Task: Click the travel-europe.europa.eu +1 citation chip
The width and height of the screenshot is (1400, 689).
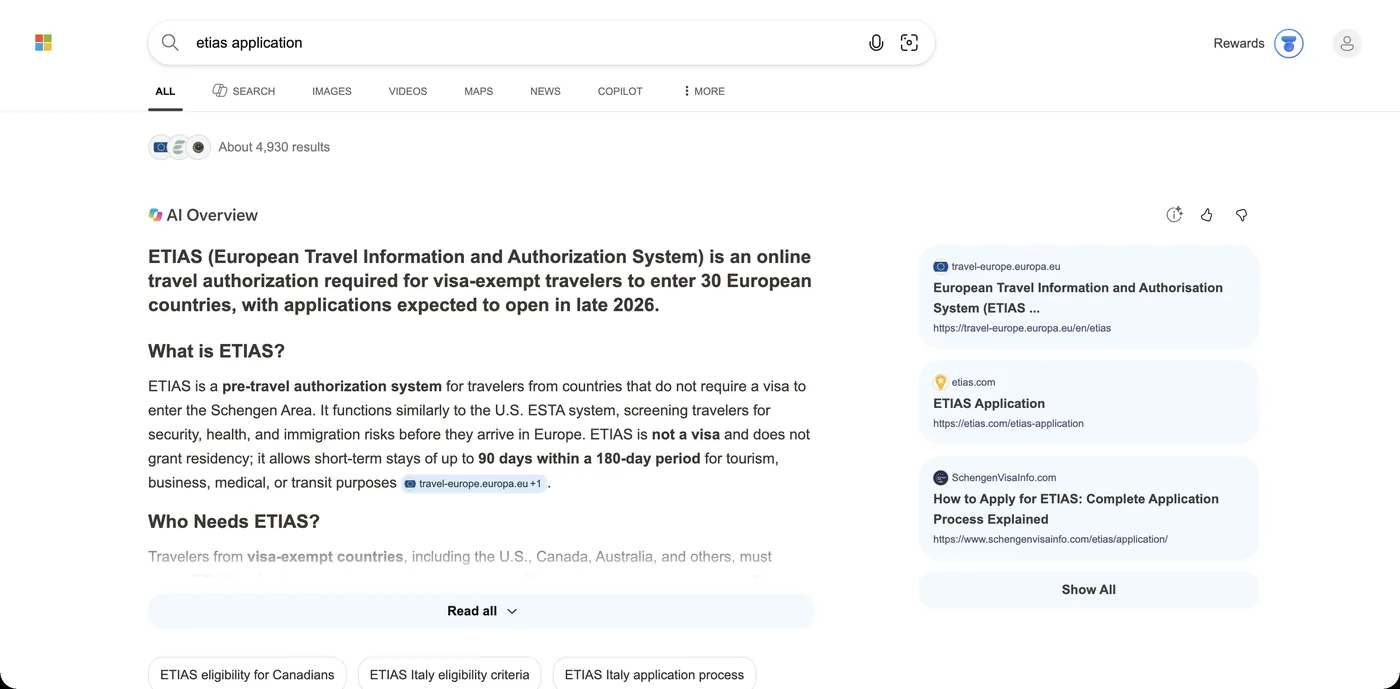Action: [x=474, y=484]
